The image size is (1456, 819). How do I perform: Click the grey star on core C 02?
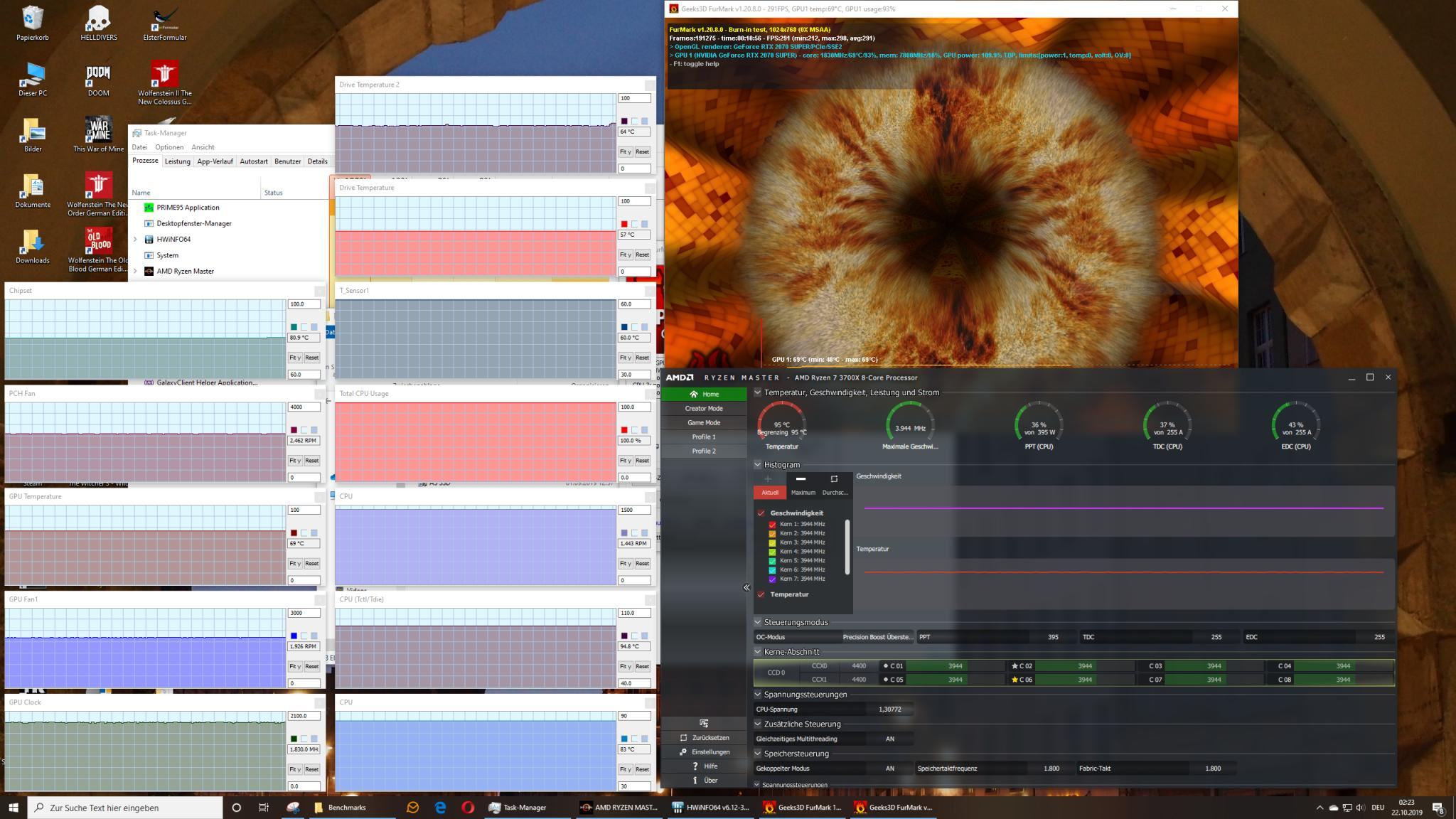tap(1015, 666)
